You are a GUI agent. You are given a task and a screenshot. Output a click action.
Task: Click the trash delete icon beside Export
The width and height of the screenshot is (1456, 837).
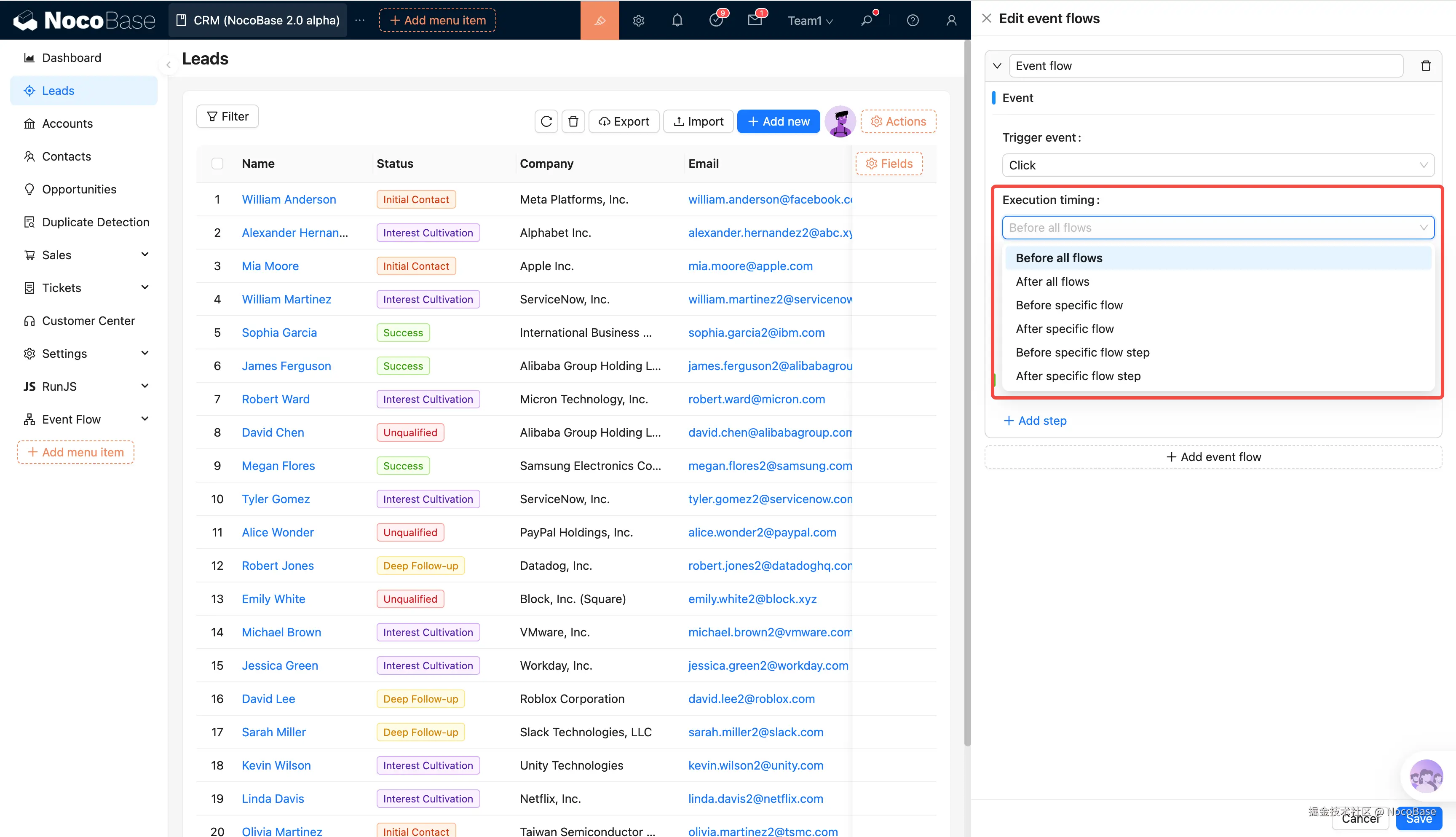coord(573,121)
